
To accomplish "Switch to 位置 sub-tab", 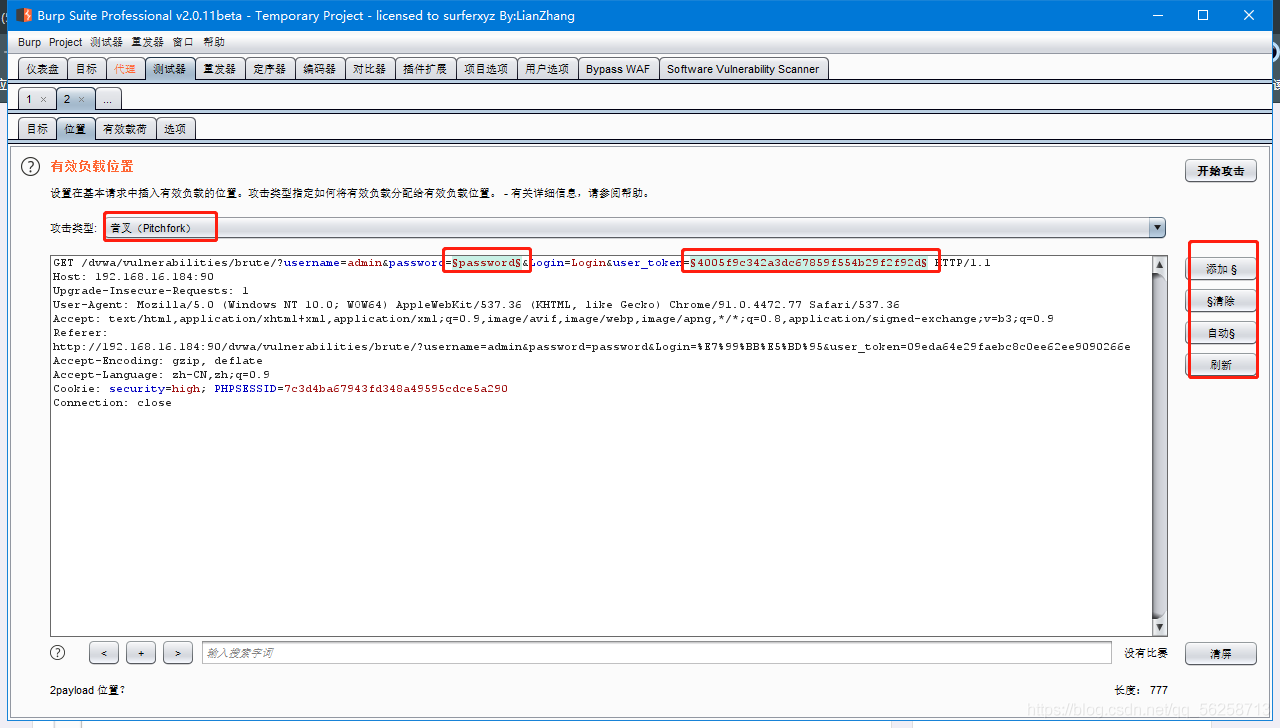I will [x=75, y=129].
